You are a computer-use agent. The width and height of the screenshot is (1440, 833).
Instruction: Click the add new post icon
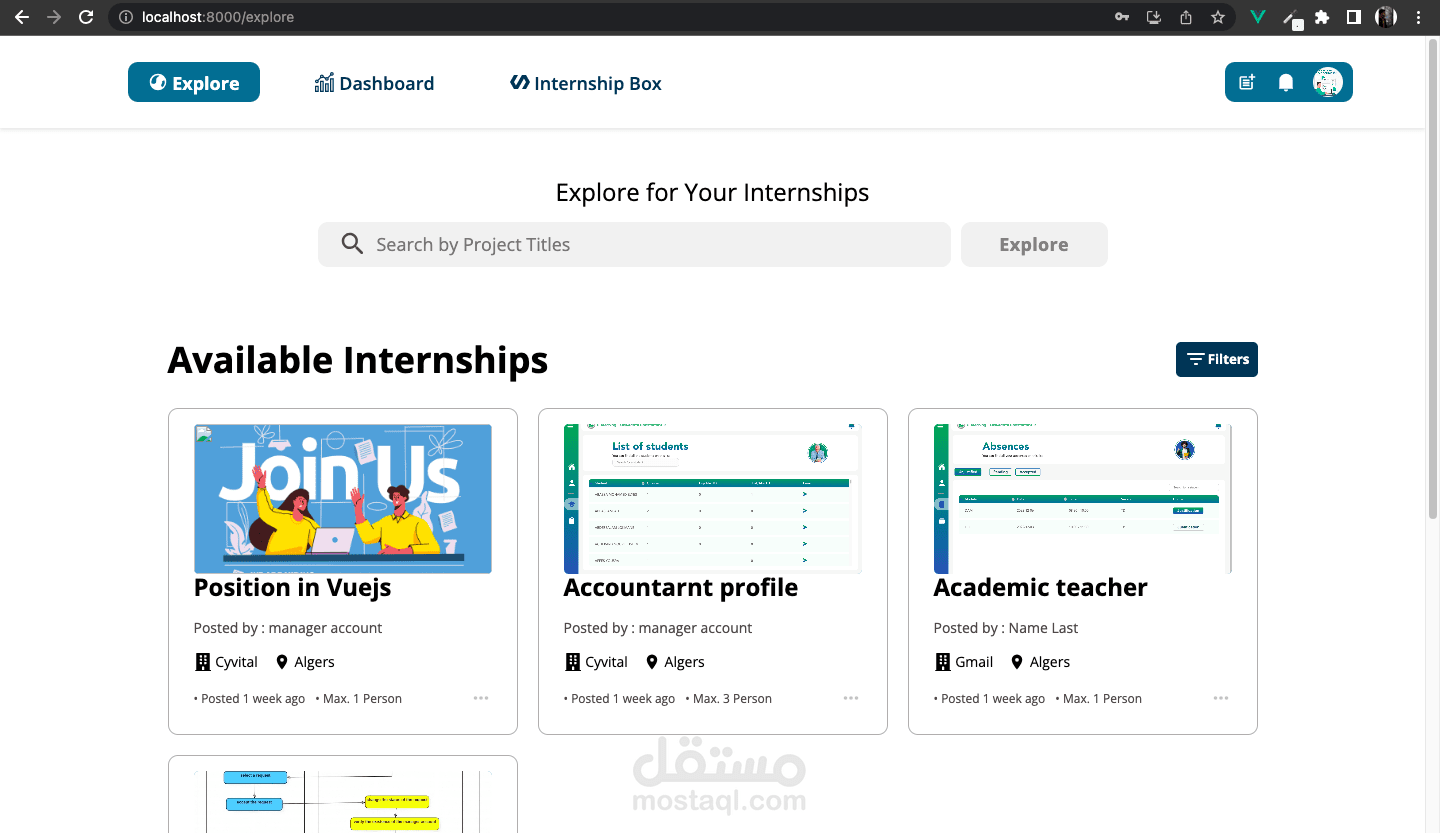[1247, 83]
